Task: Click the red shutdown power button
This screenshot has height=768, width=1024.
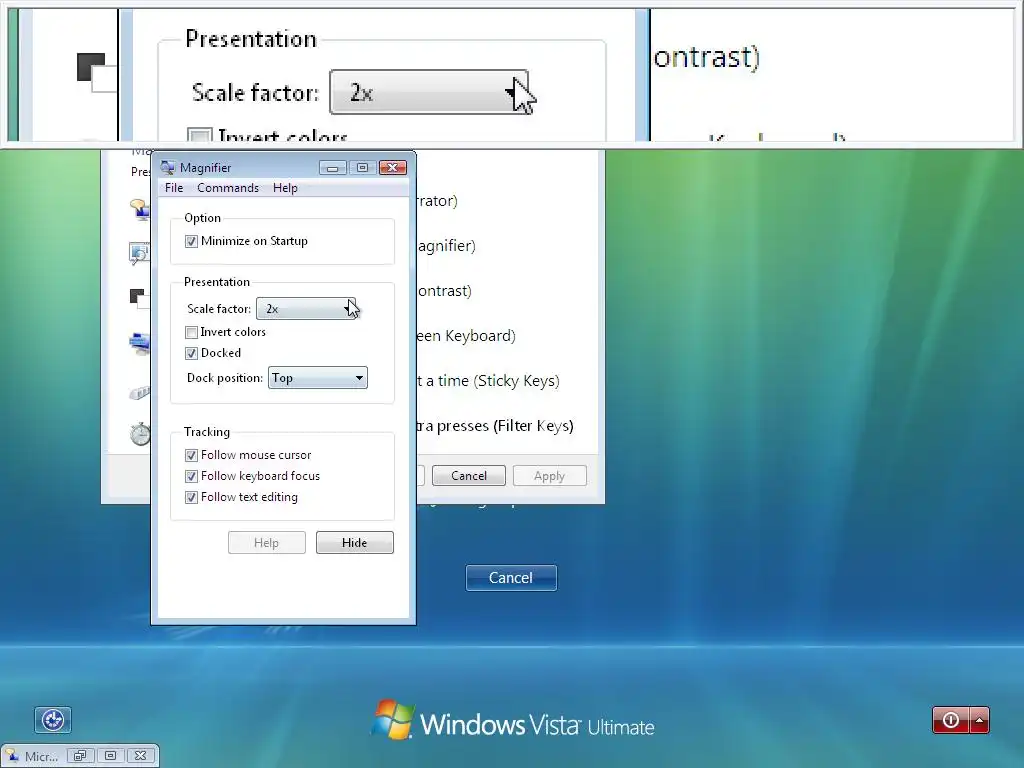Action: point(951,720)
